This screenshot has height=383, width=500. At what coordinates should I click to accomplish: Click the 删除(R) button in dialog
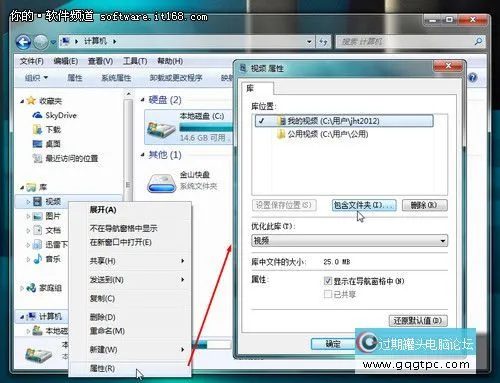tap(424, 205)
